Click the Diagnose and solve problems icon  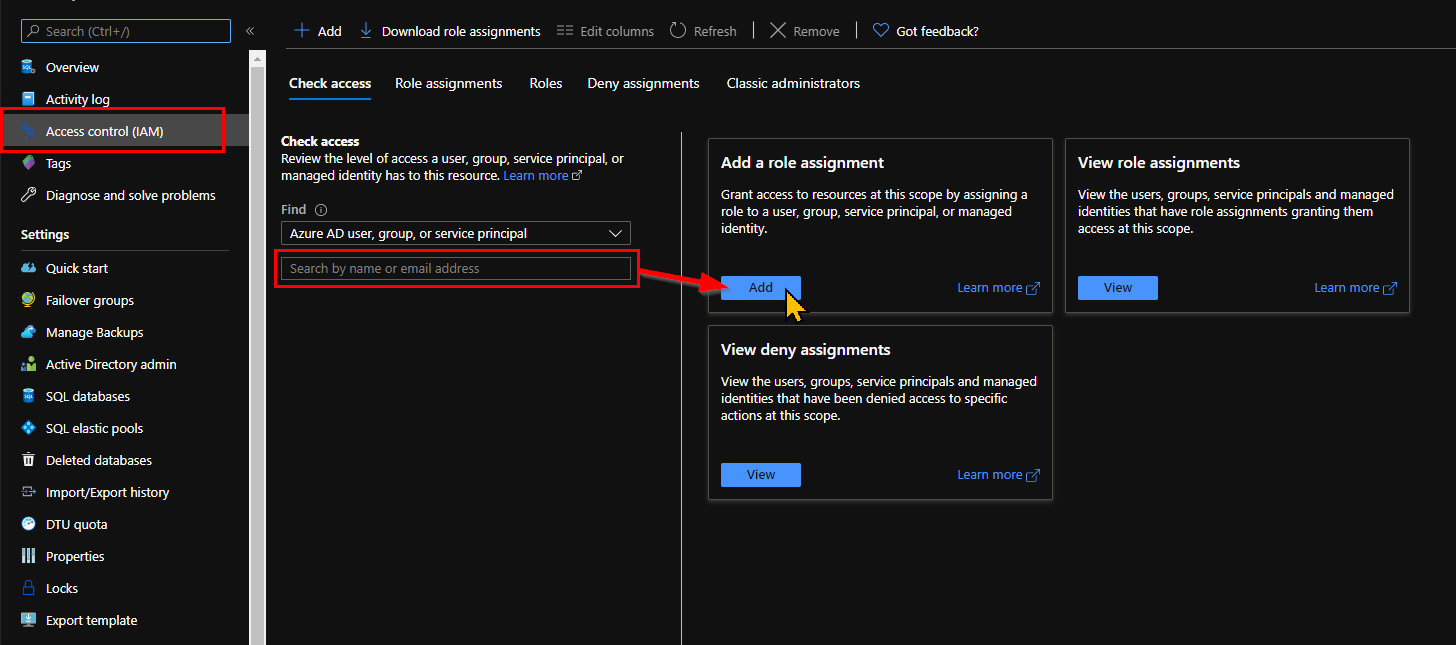click(x=28, y=195)
